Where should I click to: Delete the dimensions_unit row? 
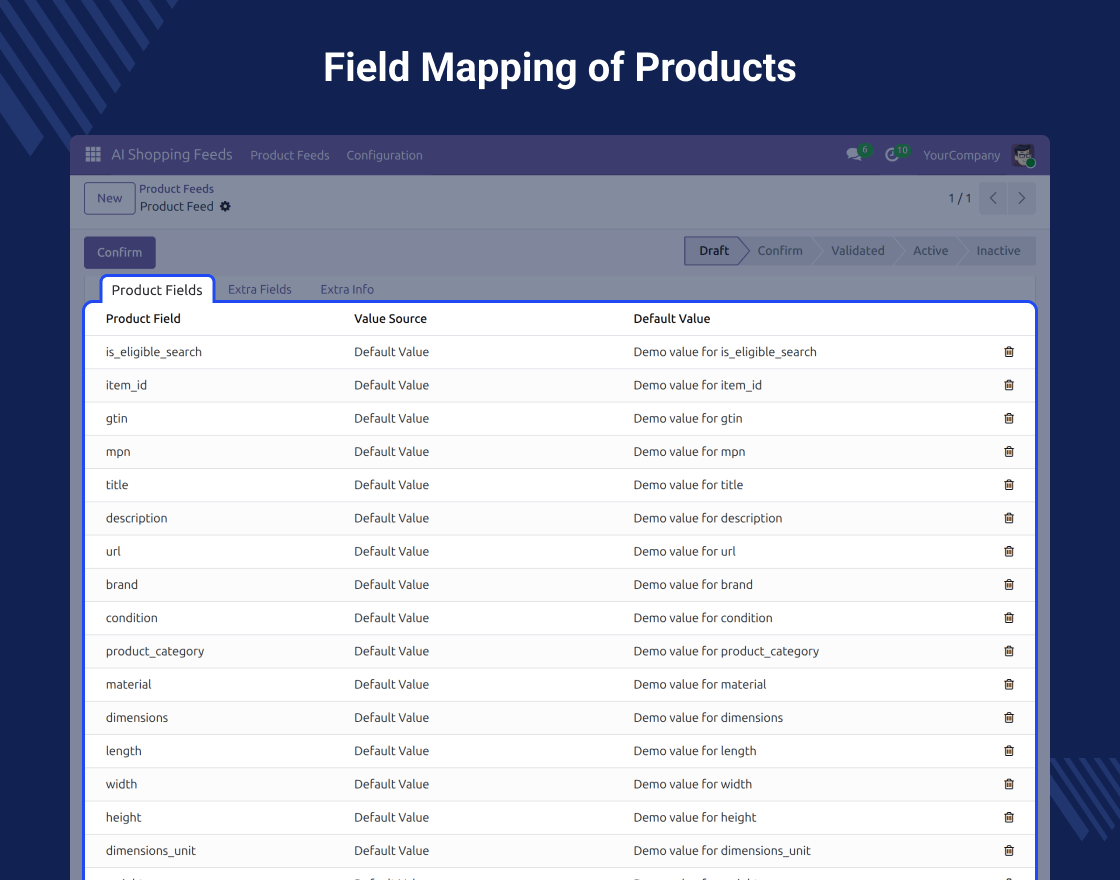pos(1009,850)
